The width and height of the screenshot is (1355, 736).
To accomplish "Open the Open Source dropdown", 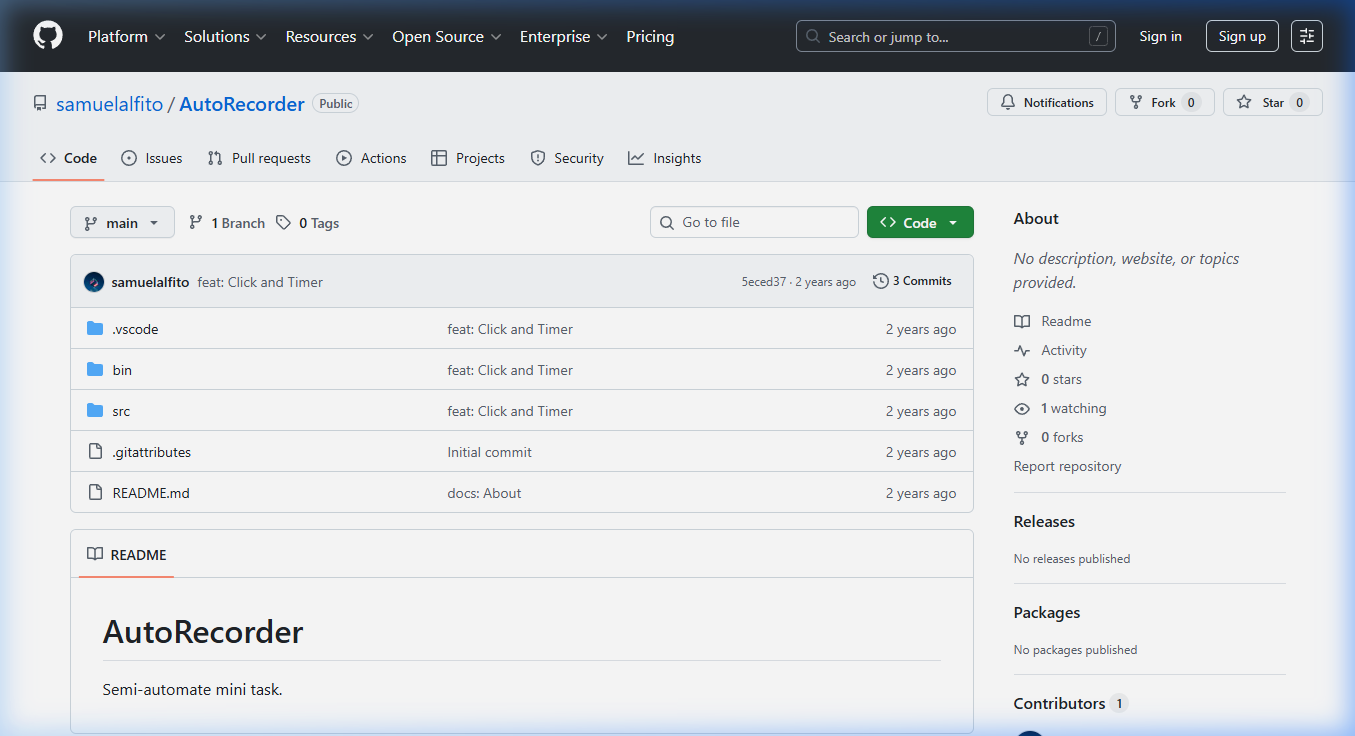I will (447, 36).
